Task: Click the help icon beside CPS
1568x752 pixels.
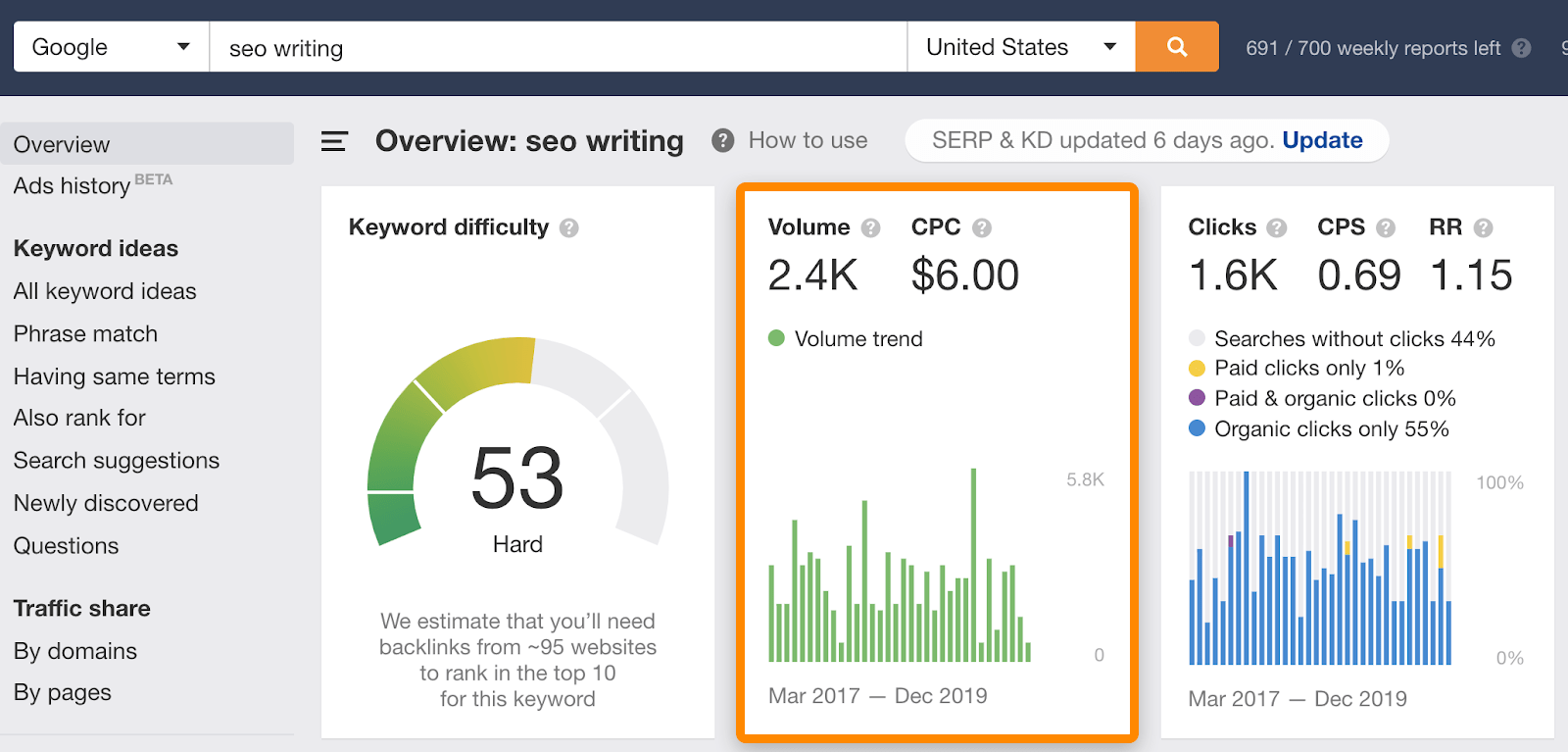Action: point(1386,228)
